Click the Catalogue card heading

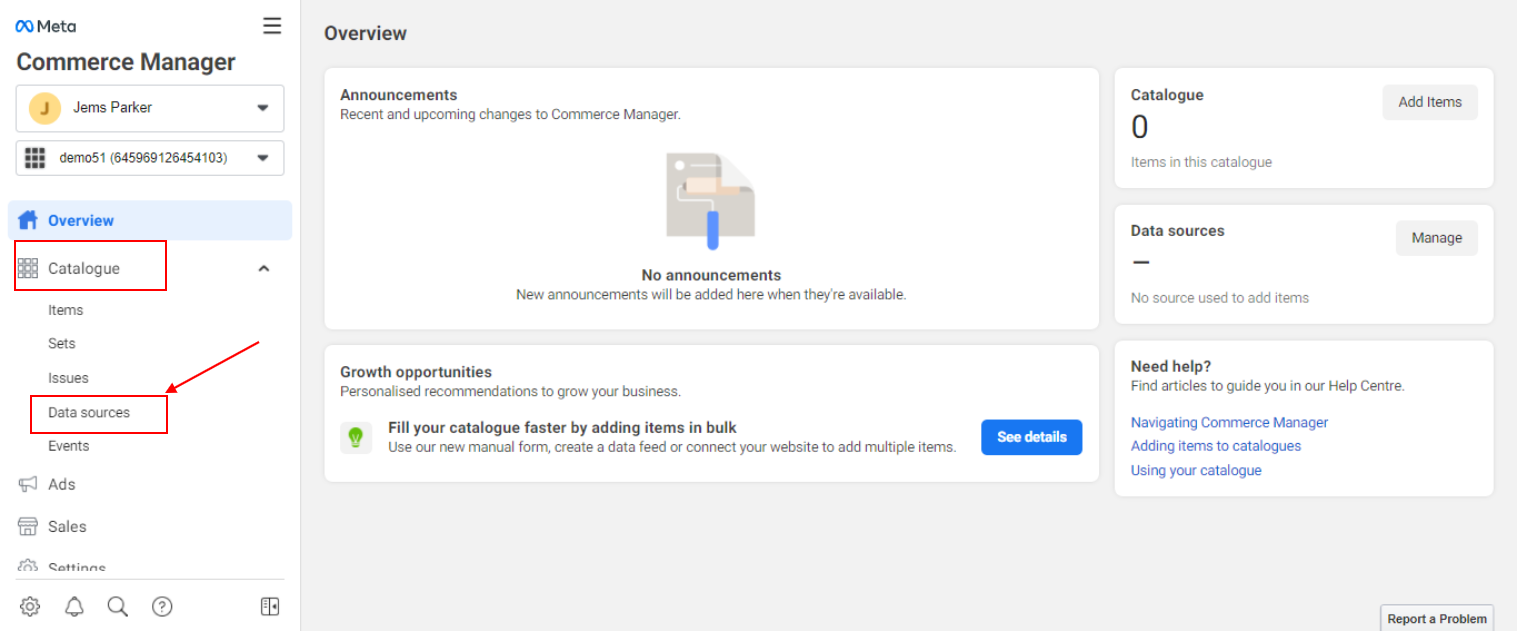pos(1167,95)
